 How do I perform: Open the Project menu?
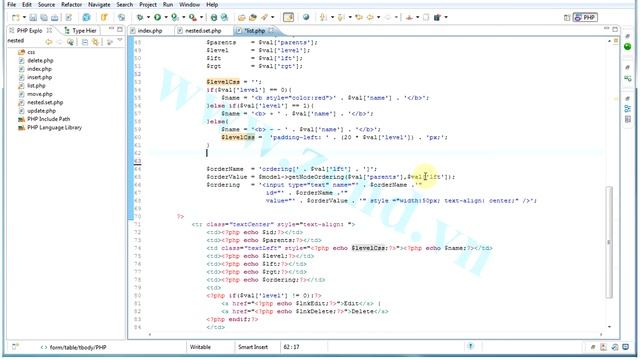(x=148, y=4)
